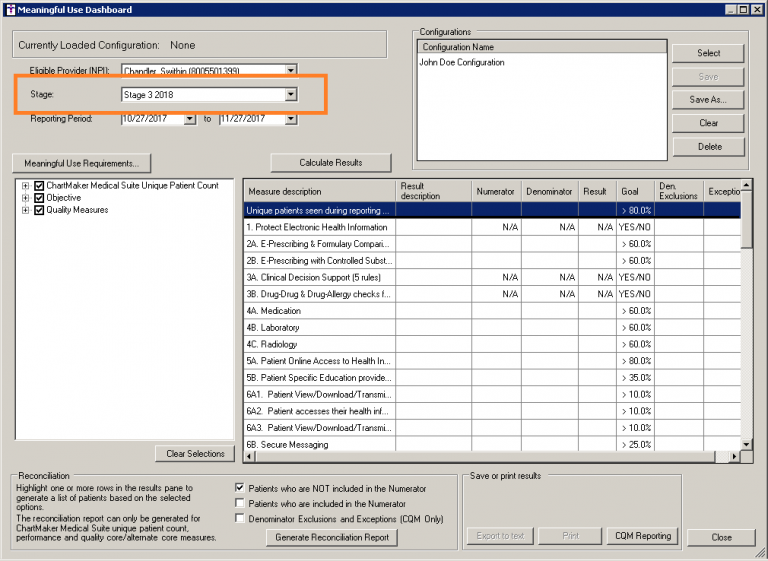Screen dimensions: 768x561
Task: Select John Doe Configuration in the list
Action: [x=462, y=62]
